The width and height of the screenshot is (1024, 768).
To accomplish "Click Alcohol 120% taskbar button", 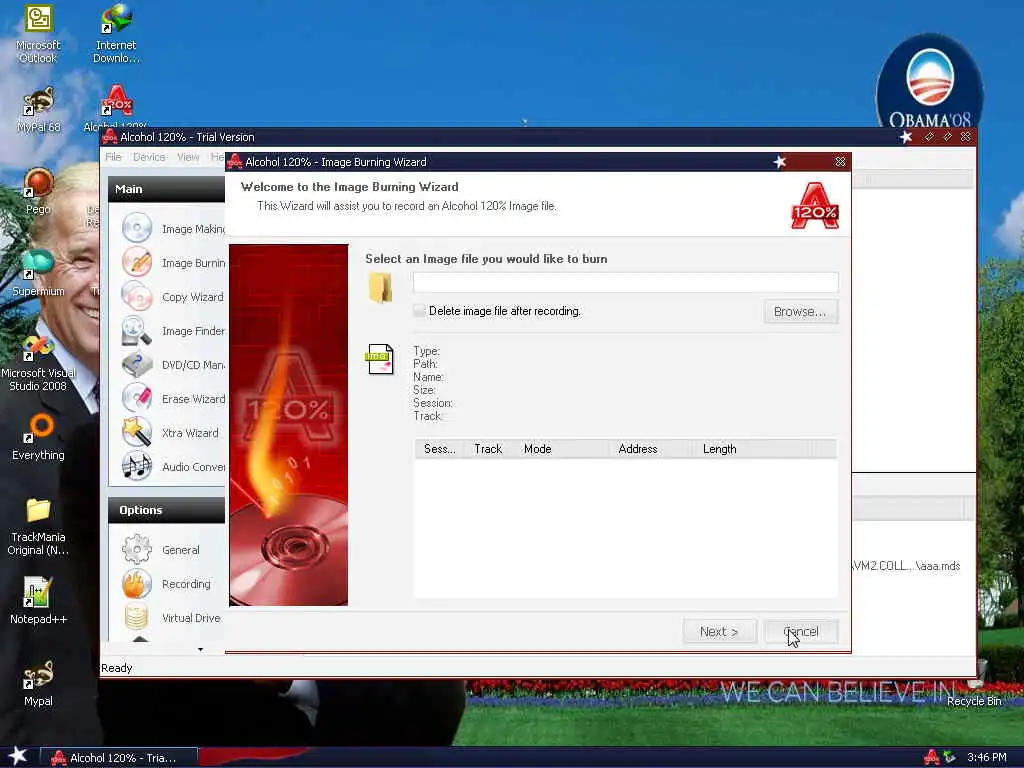I will [x=120, y=758].
